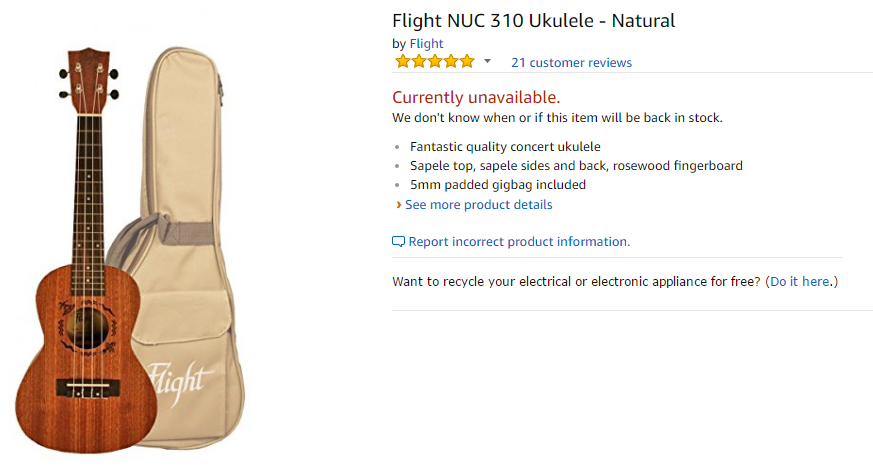Open the 21 customer reviews link
Screen dimensions: 873x468
tap(571, 63)
